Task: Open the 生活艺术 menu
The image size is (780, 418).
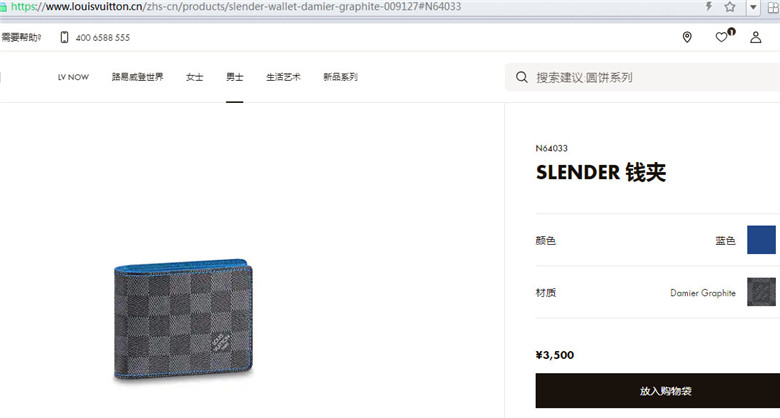Action: [284, 77]
